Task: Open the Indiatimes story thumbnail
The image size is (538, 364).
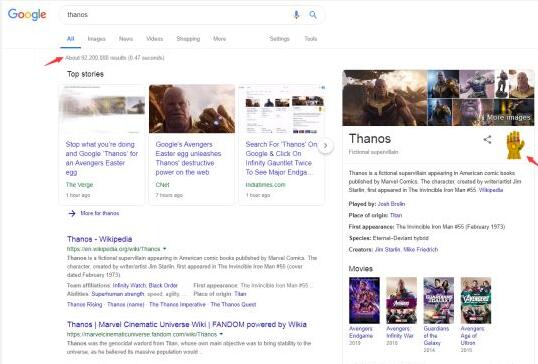Action: 282,109
